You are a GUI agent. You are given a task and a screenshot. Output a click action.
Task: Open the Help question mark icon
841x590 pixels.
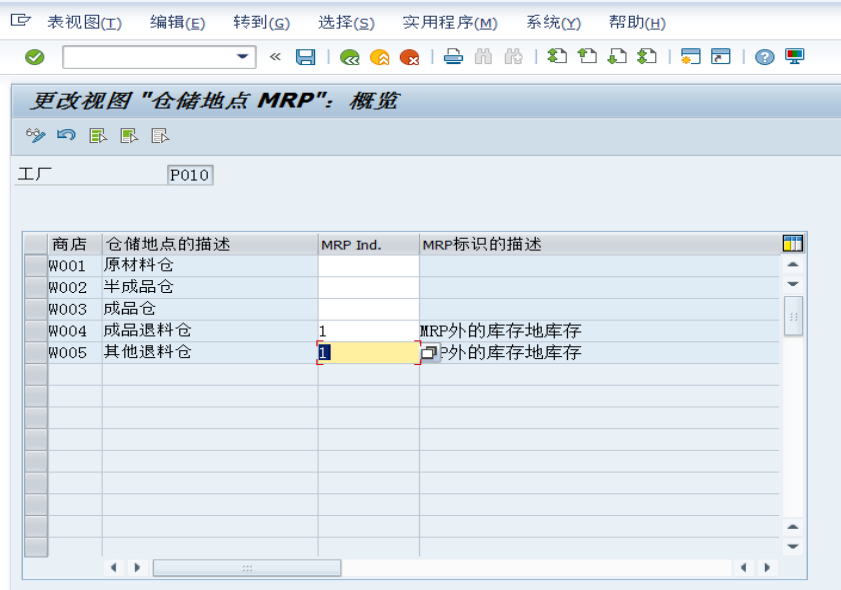click(x=765, y=57)
